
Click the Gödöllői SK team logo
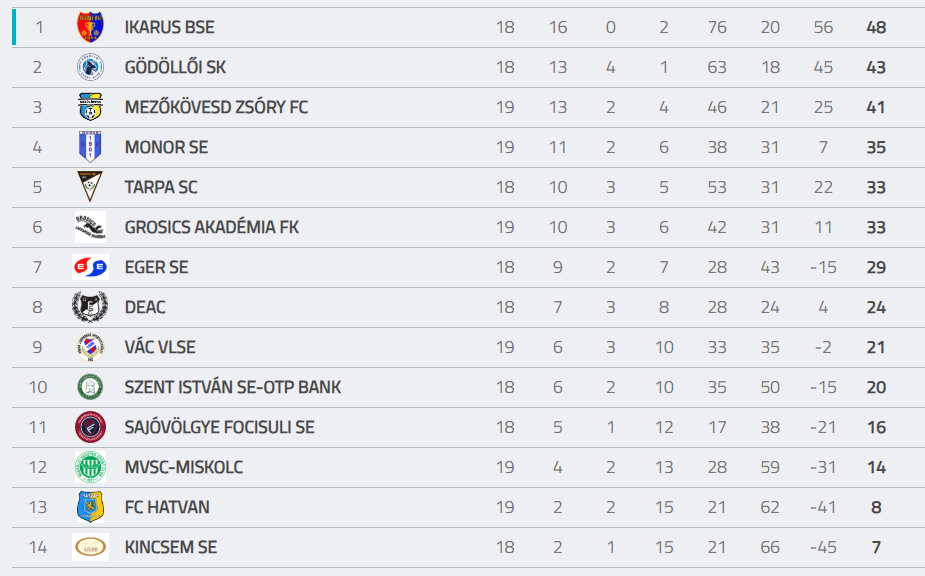point(90,67)
